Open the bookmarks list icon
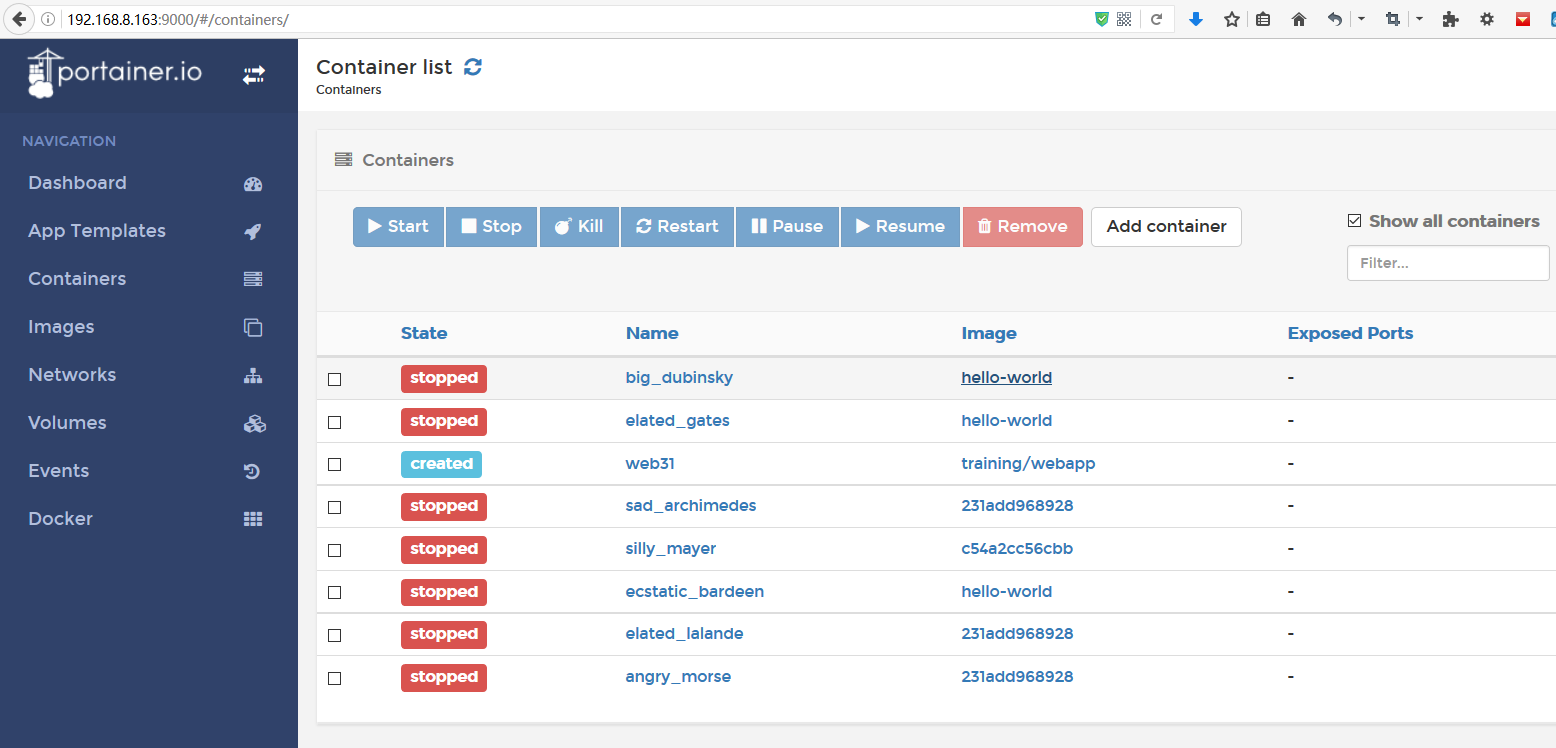1556x748 pixels. (1263, 19)
